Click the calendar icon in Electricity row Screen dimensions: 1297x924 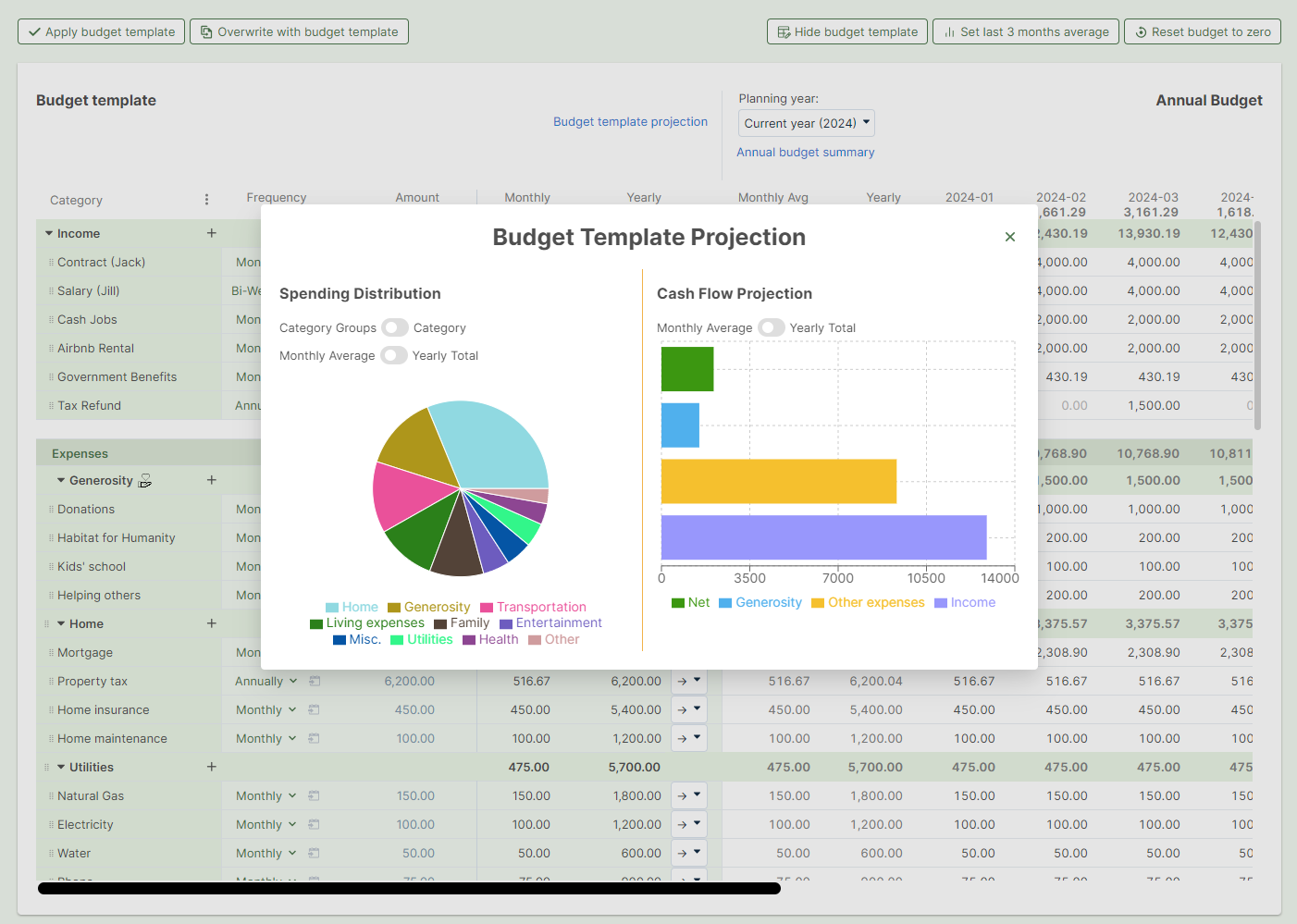coord(315,825)
